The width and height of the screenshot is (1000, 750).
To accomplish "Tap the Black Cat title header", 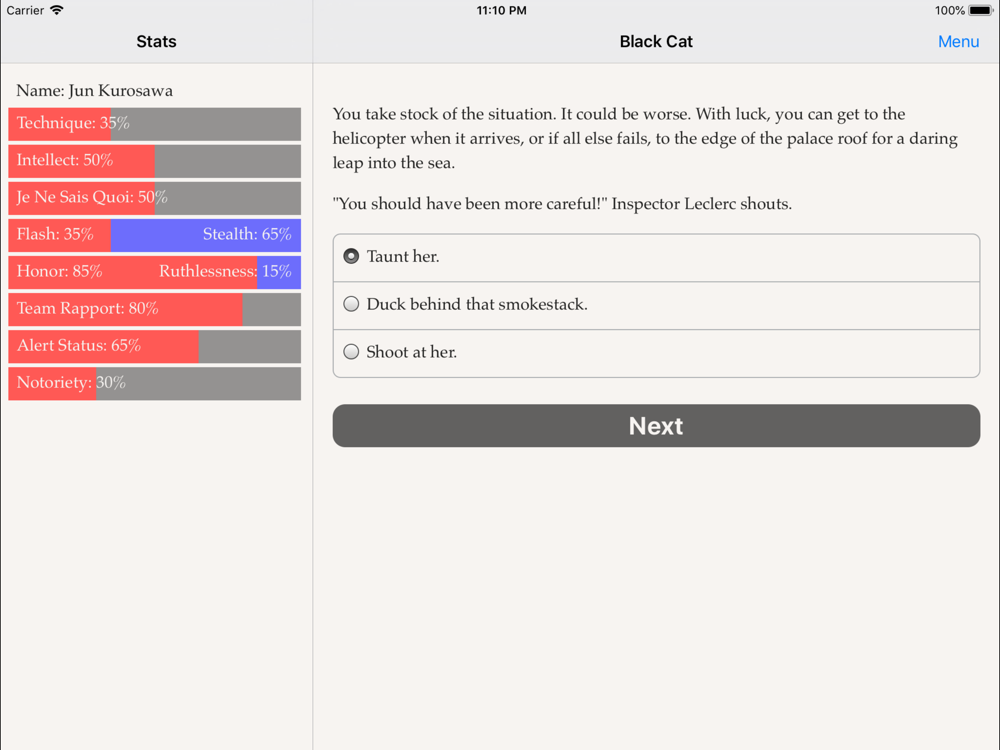I will tap(656, 41).
